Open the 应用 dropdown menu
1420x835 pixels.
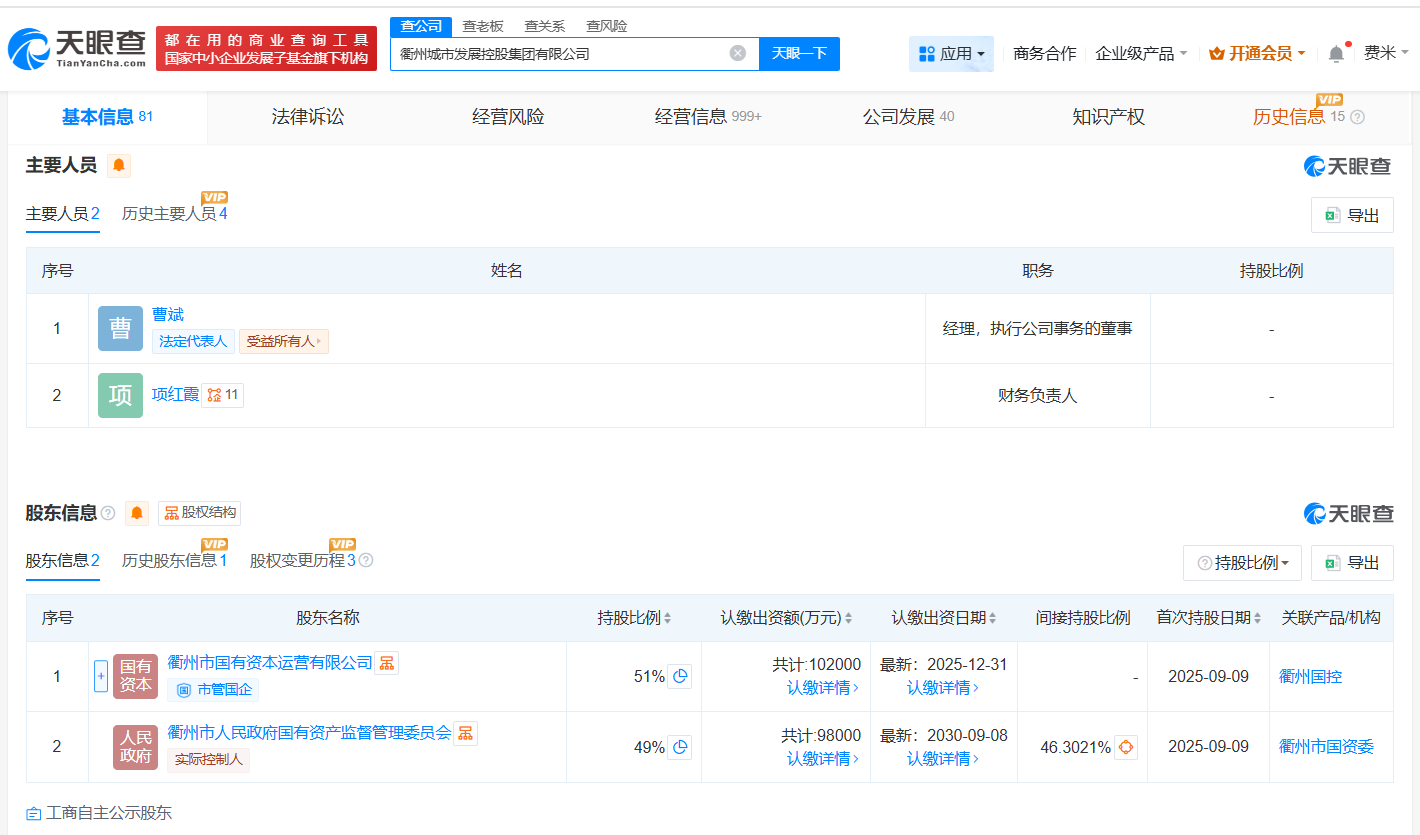(951, 54)
